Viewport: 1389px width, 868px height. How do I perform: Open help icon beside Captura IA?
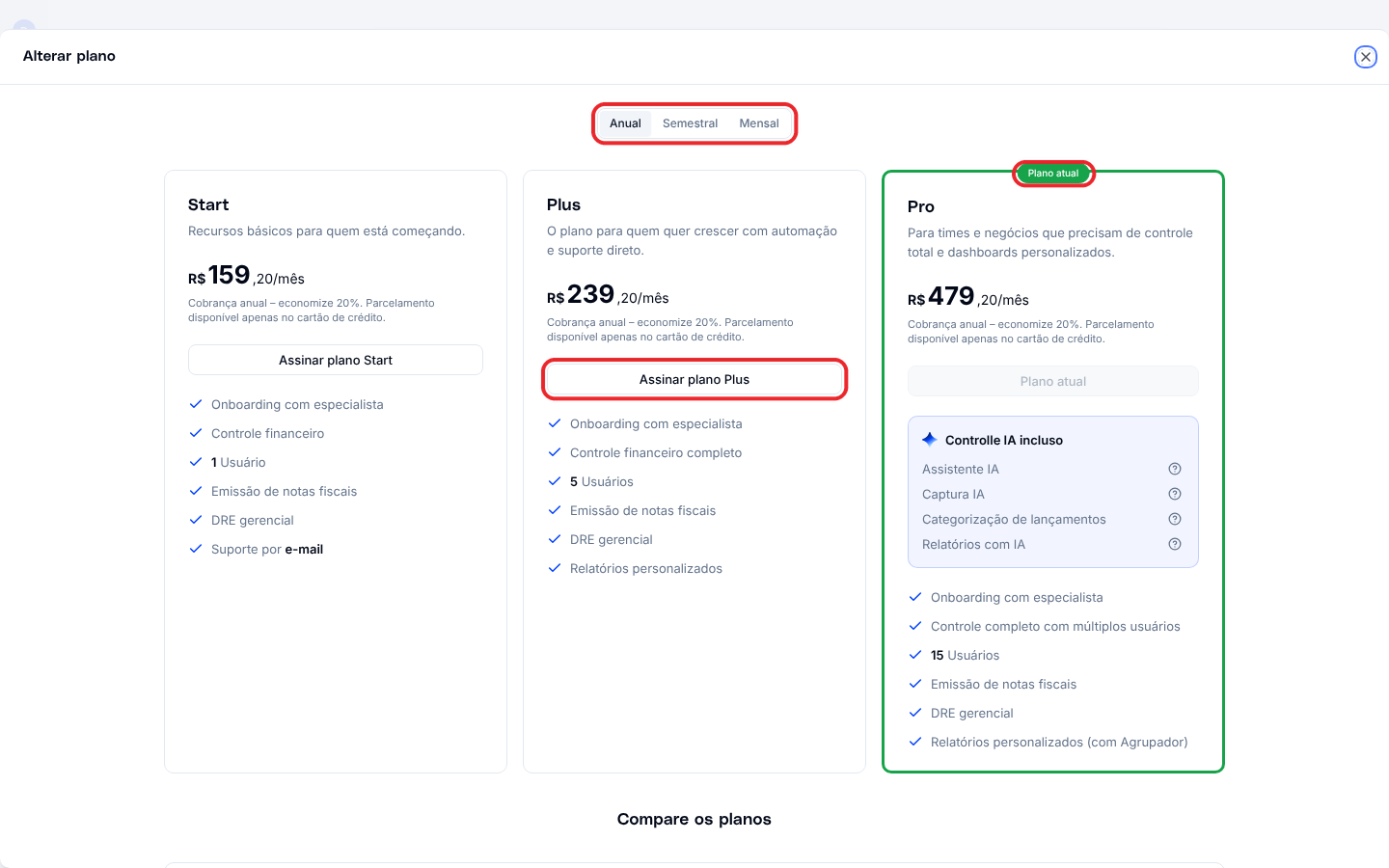1175,494
